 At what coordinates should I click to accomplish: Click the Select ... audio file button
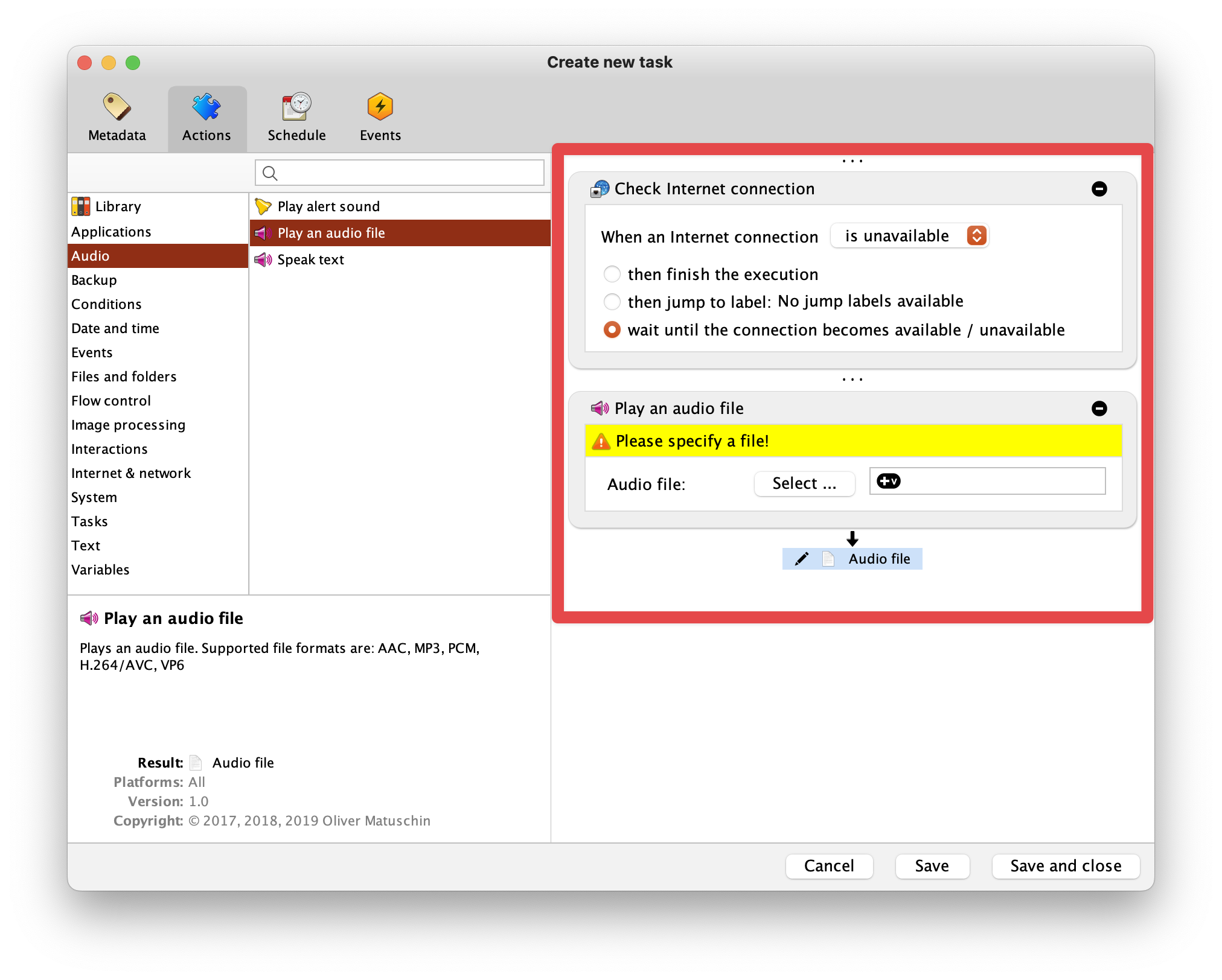(x=804, y=483)
